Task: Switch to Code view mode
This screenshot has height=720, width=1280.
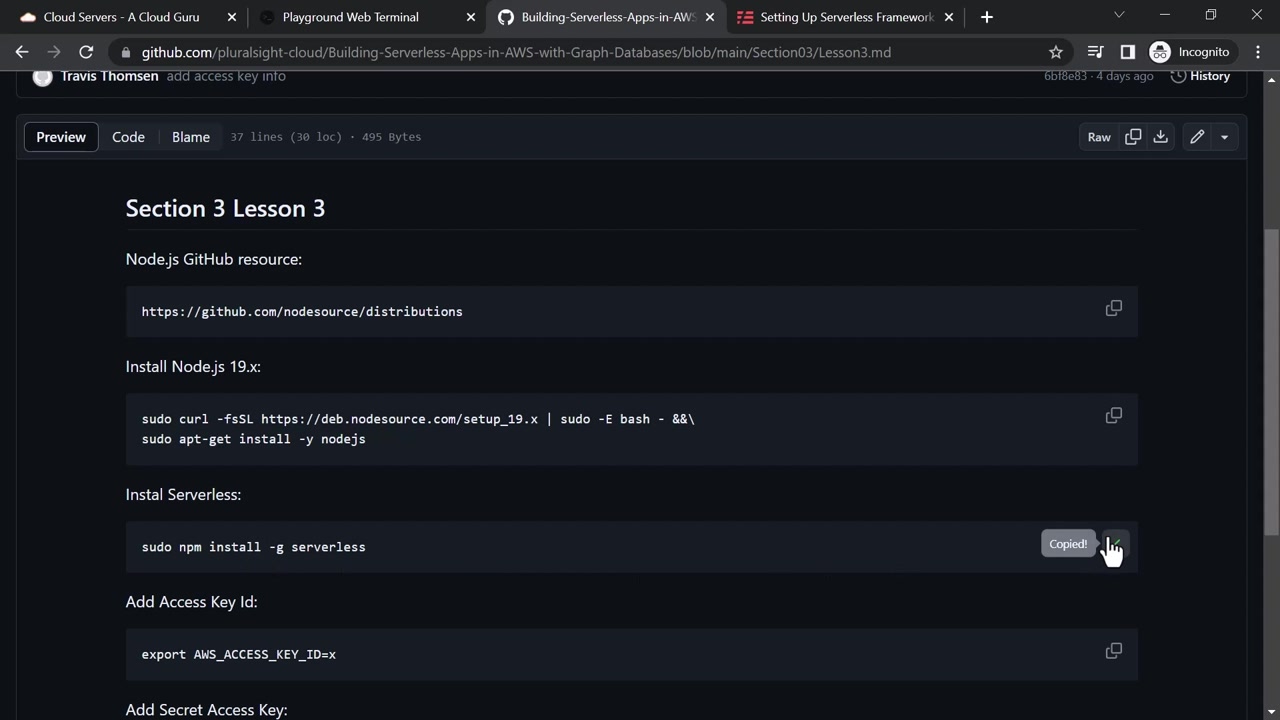Action: 128,137
